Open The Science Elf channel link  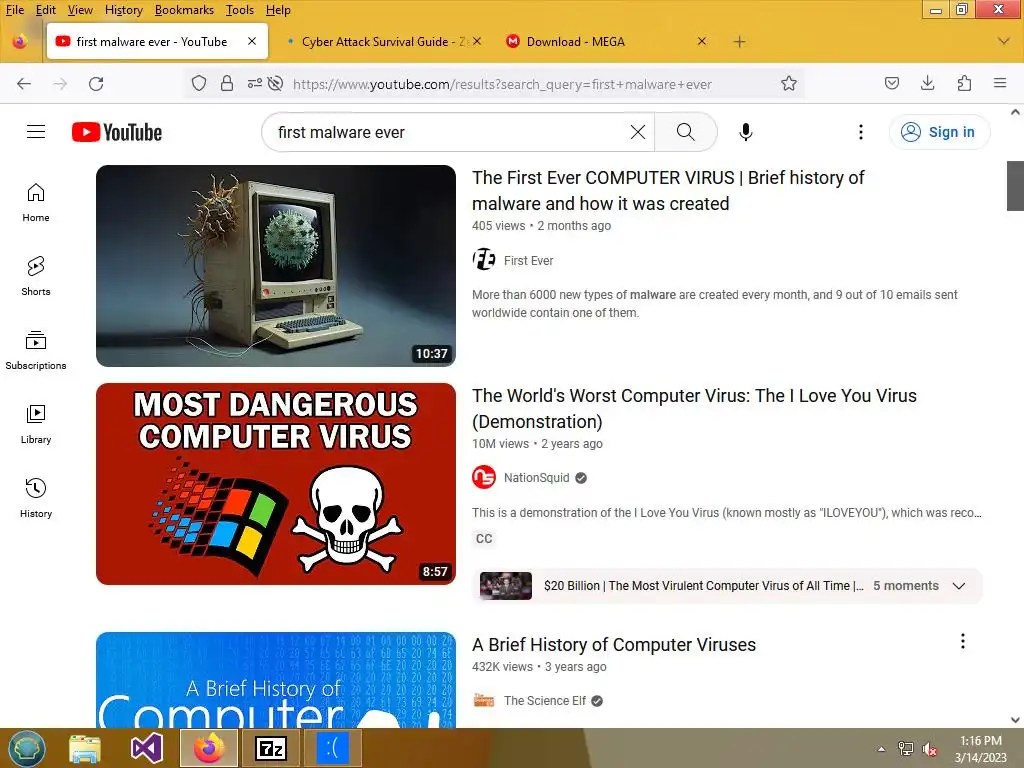545,701
